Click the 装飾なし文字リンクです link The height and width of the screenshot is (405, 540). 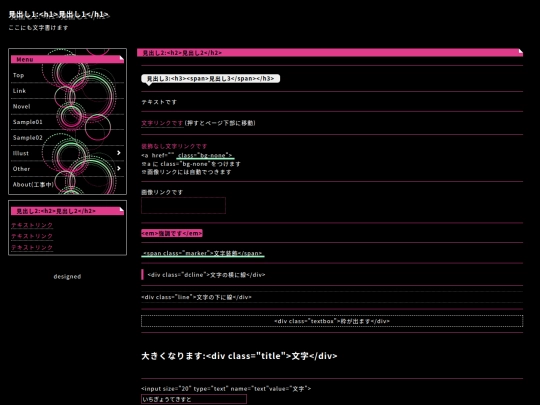point(174,146)
